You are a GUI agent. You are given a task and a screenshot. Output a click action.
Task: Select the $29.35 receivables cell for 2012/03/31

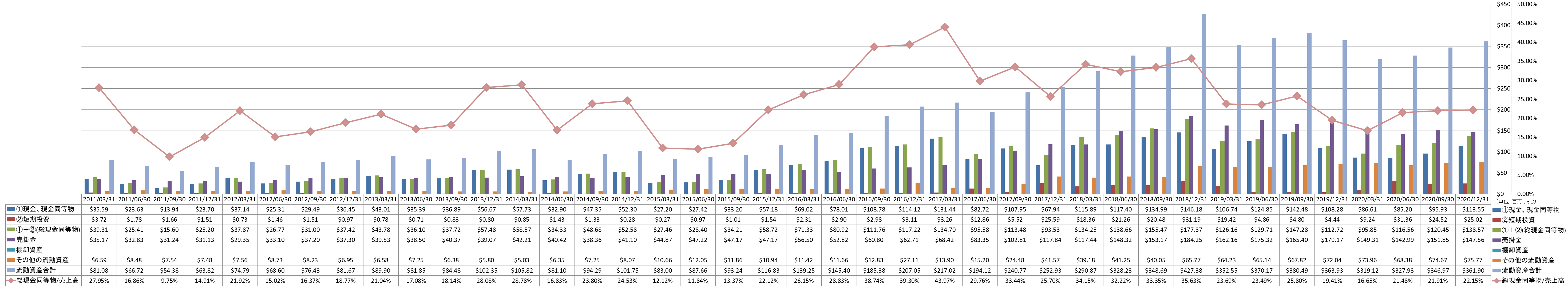(240, 240)
